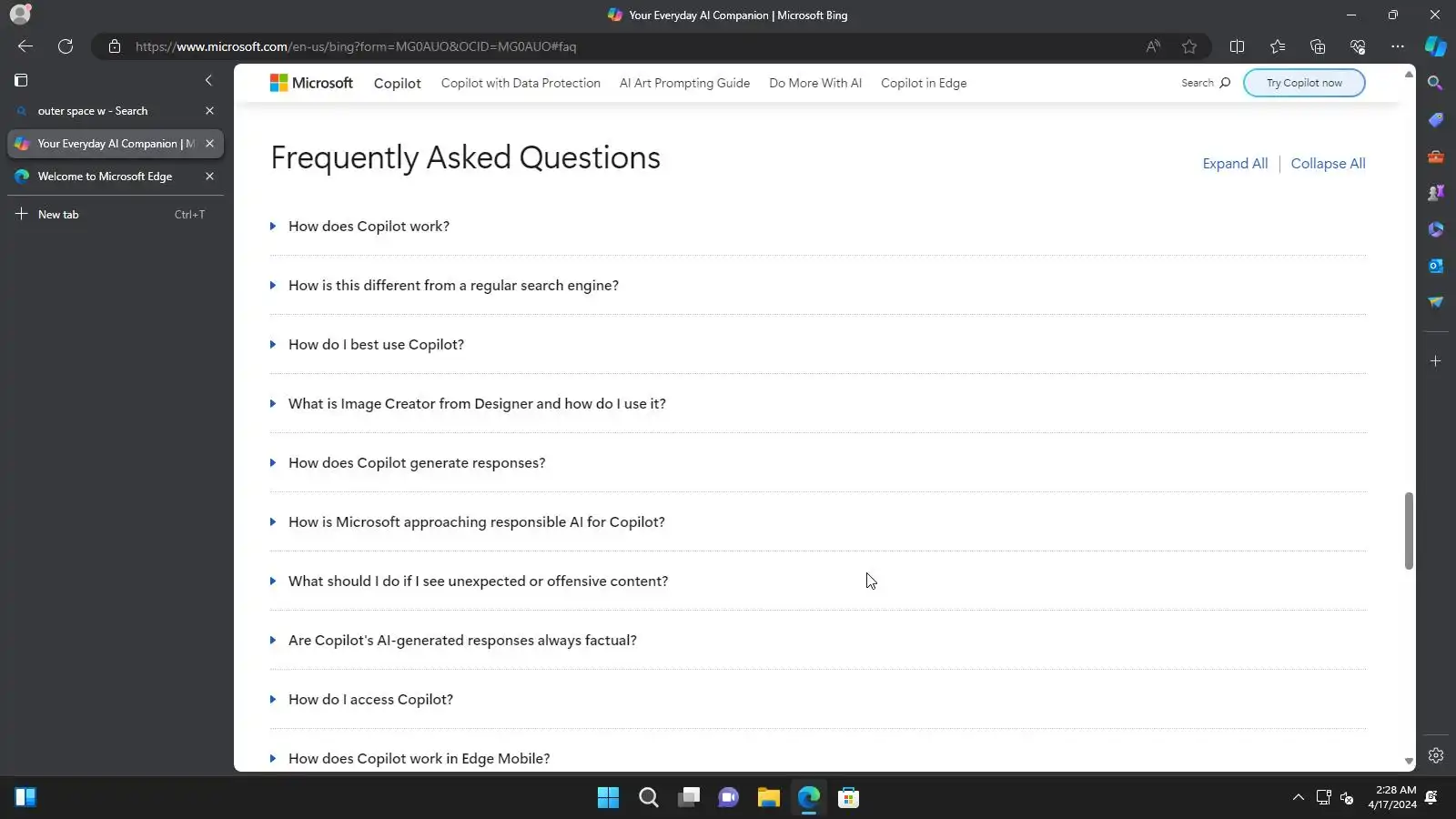Open sidebar Microsoft 365 icon

point(1436,229)
